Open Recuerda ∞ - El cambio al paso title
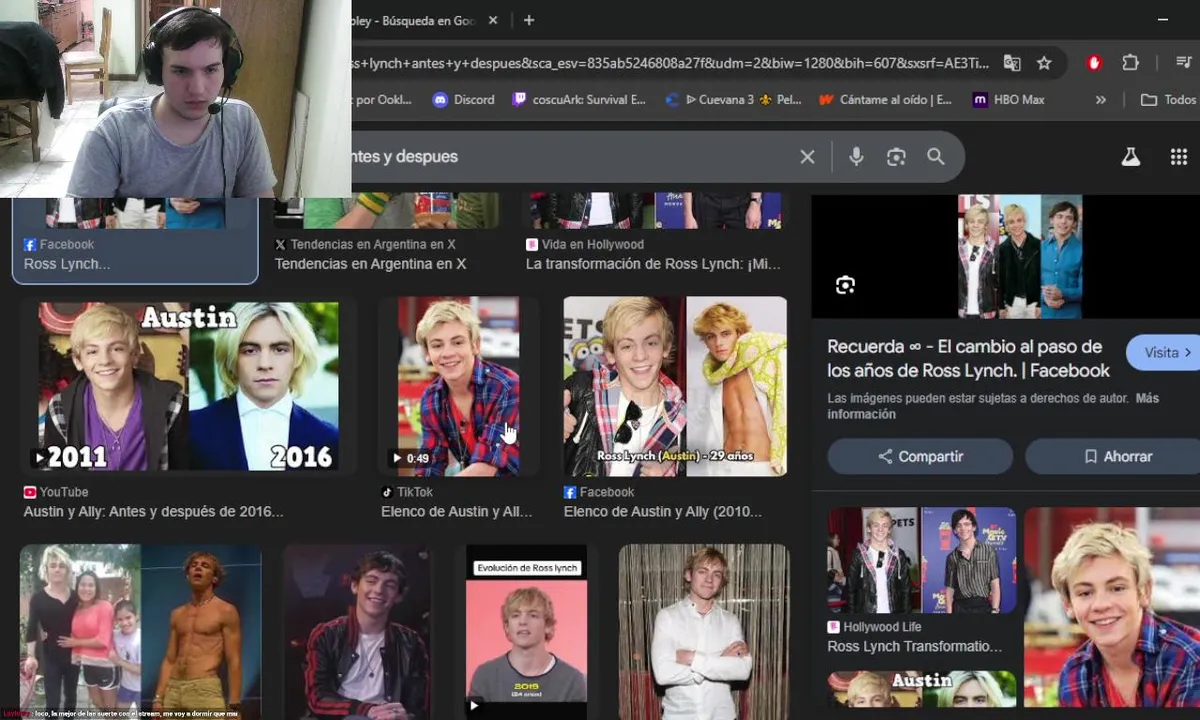Image resolution: width=1200 pixels, height=720 pixels. pos(968,358)
